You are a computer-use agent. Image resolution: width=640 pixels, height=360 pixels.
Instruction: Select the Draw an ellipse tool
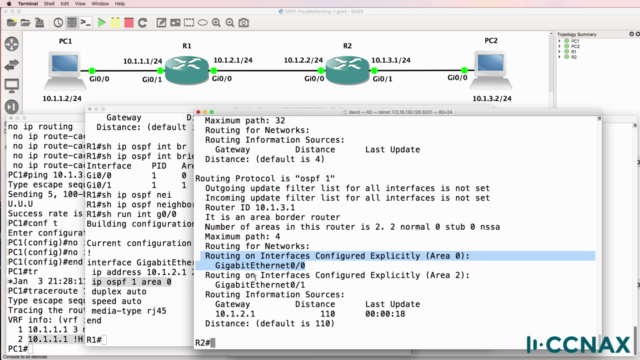pos(202,22)
